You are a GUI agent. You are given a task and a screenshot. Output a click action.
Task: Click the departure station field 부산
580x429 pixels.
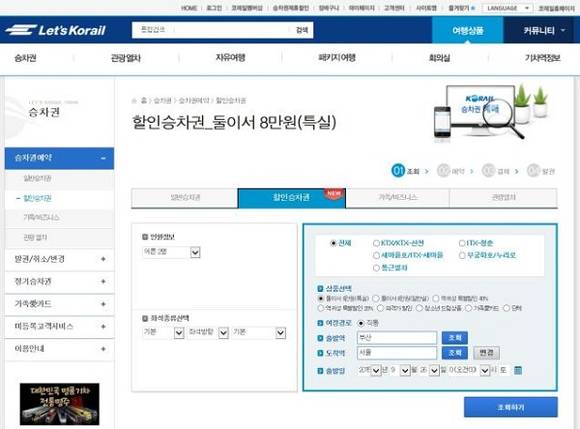[397, 338]
